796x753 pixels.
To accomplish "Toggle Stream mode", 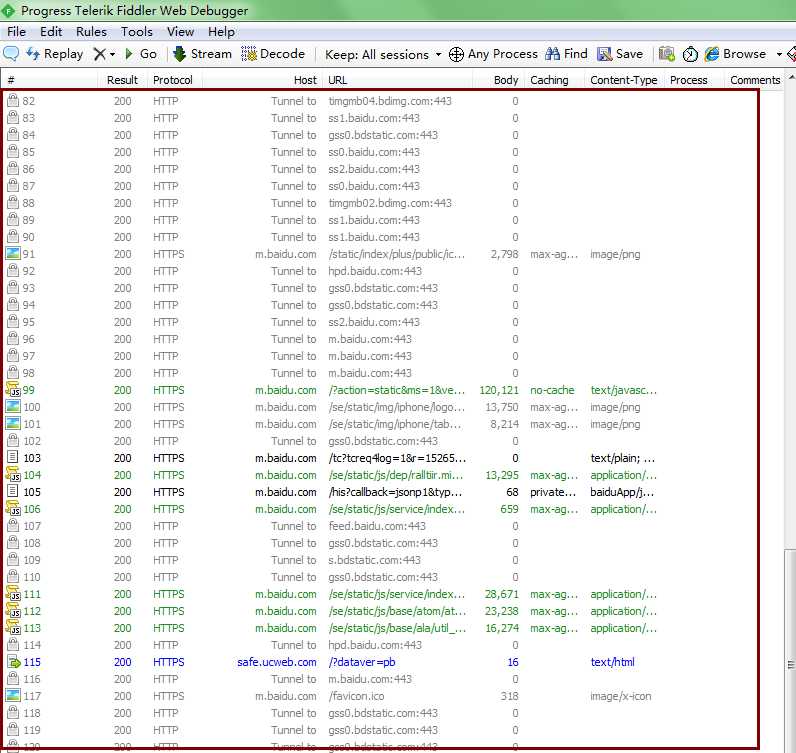I will 202,53.
